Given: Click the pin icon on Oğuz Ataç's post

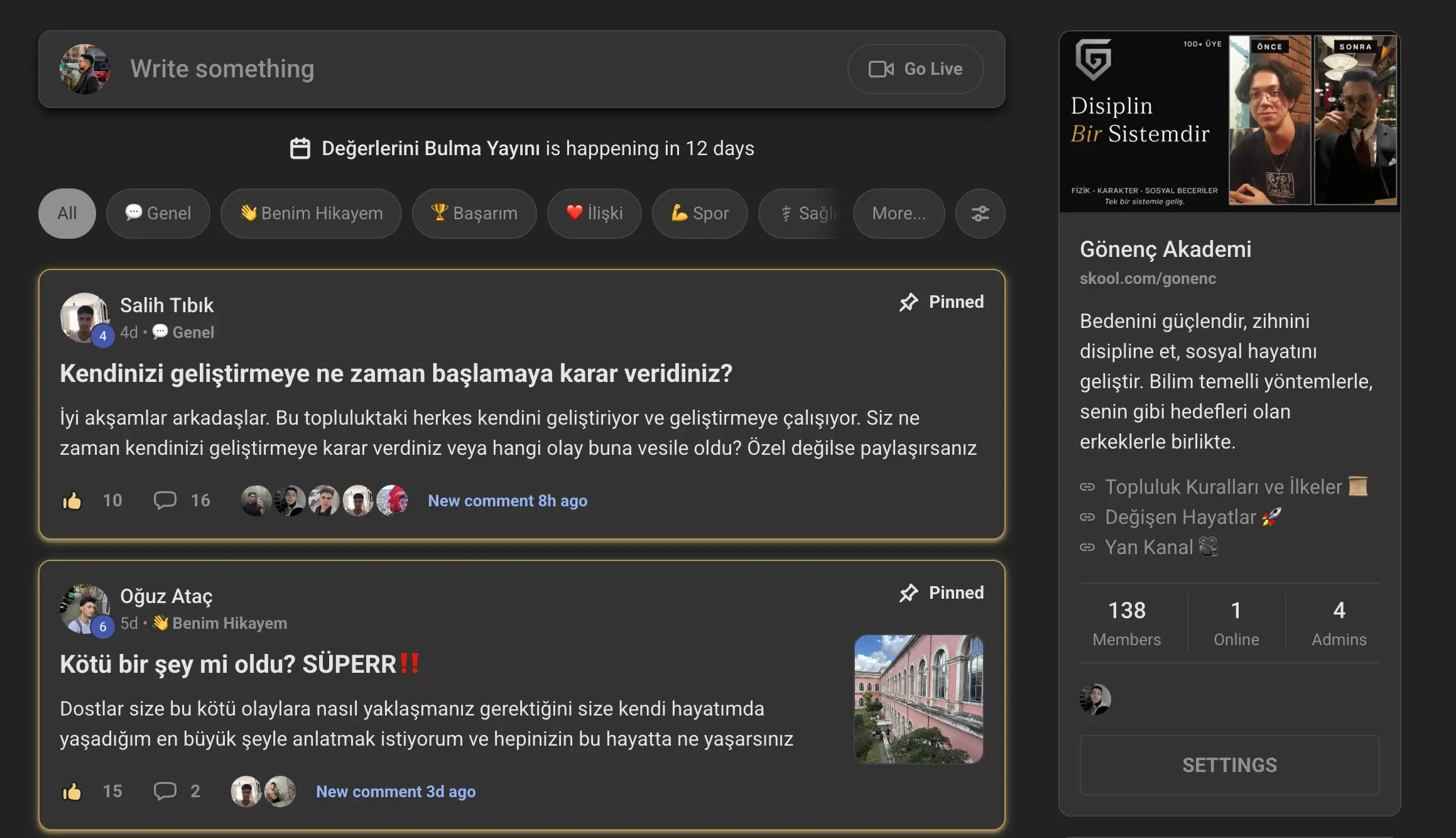Looking at the screenshot, I should (908, 593).
